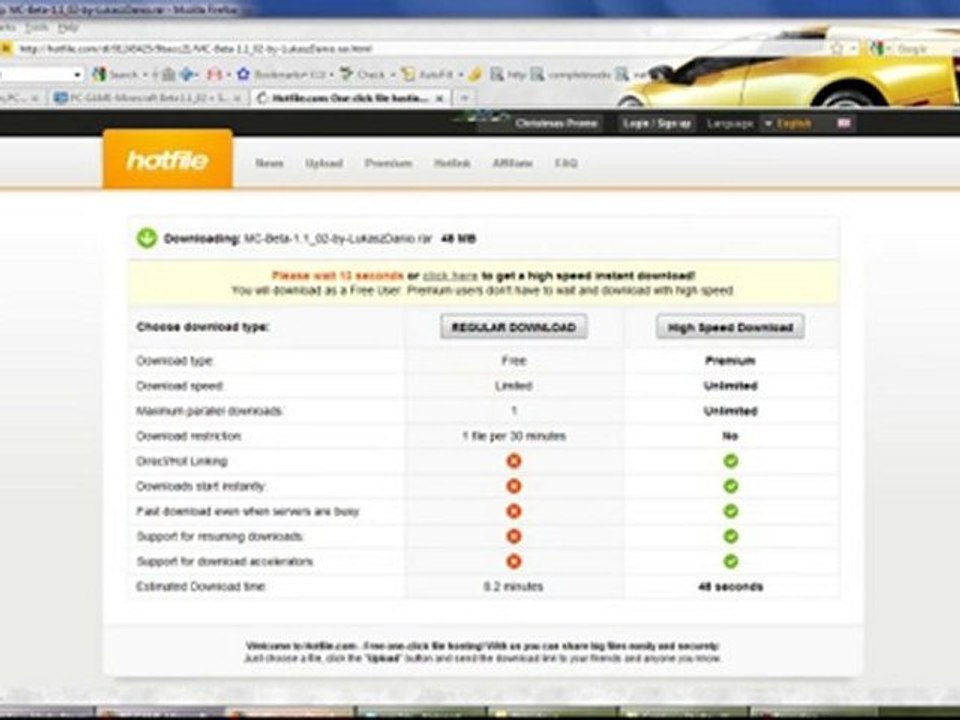960x720 pixels.
Task: Expand the Bookmarks dropdown arrow in toolbar
Action: [331, 75]
